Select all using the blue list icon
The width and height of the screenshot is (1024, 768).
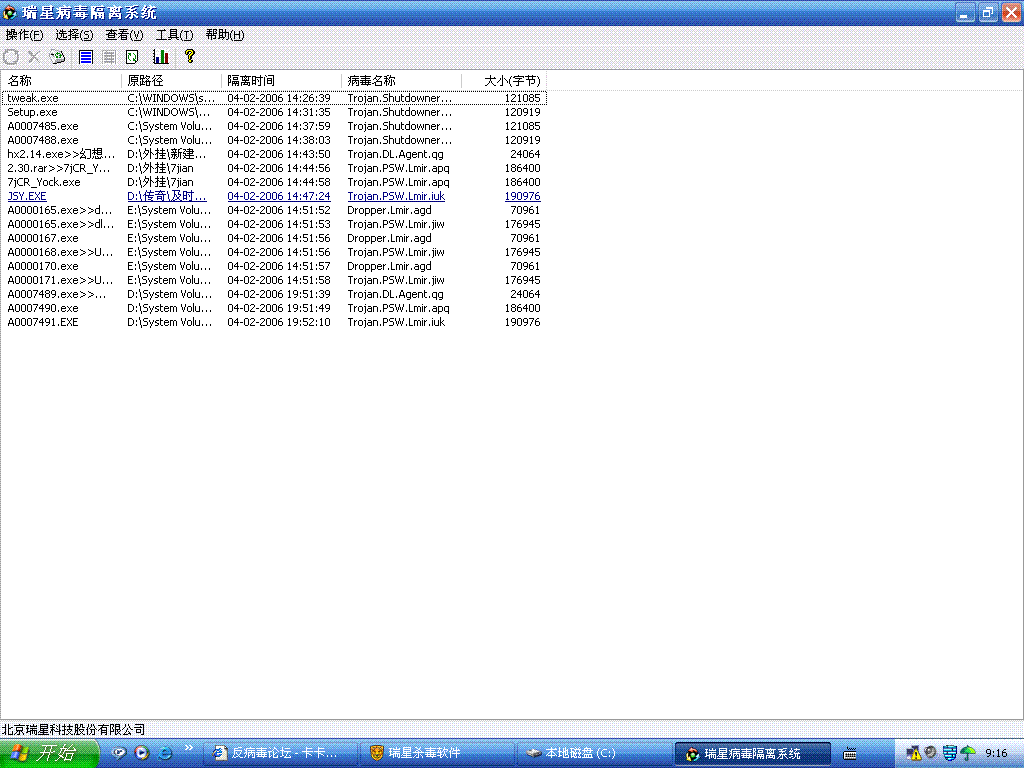pyautogui.click(x=86, y=57)
